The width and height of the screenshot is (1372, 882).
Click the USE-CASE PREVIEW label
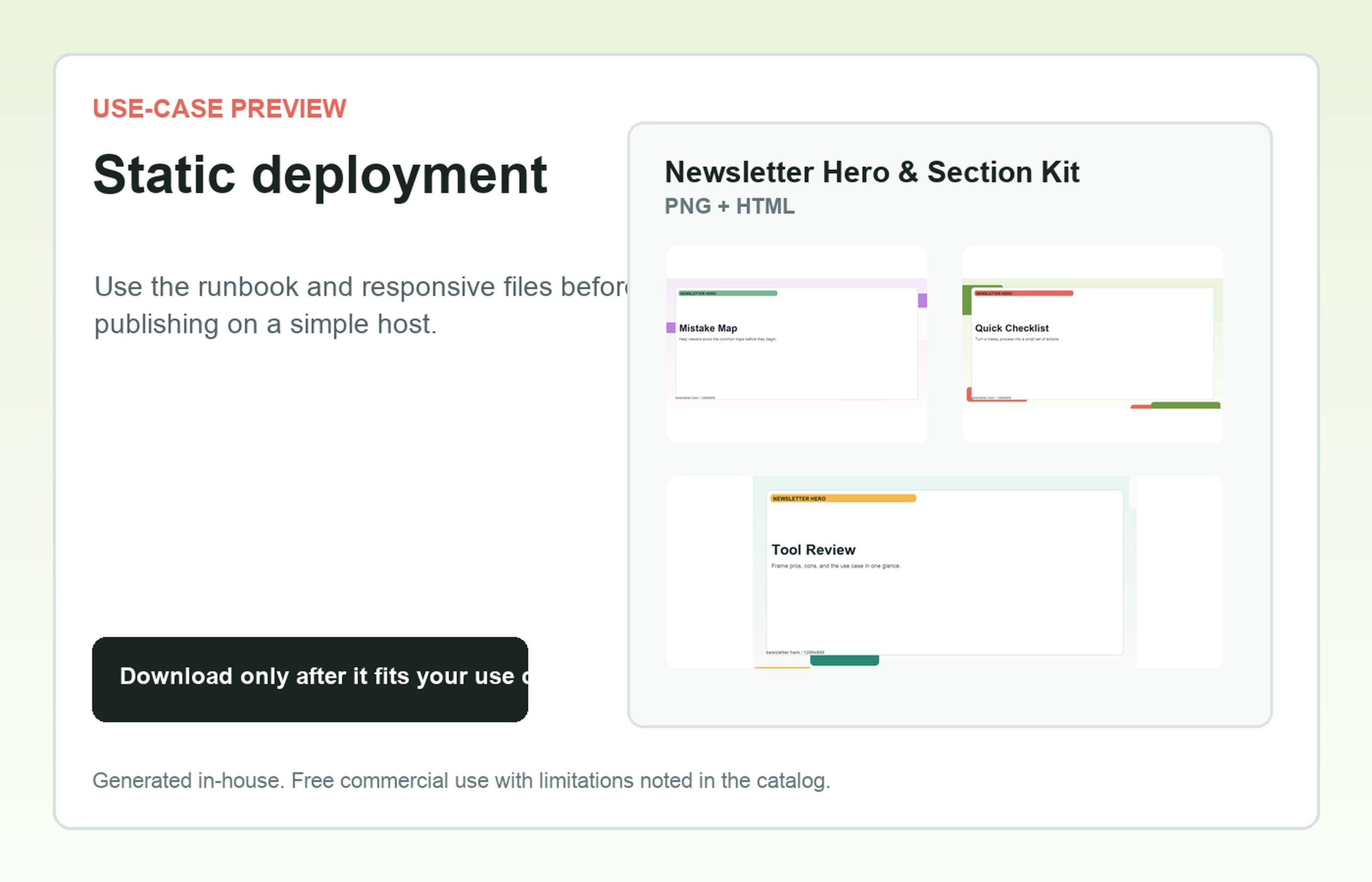[x=220, y=109]
